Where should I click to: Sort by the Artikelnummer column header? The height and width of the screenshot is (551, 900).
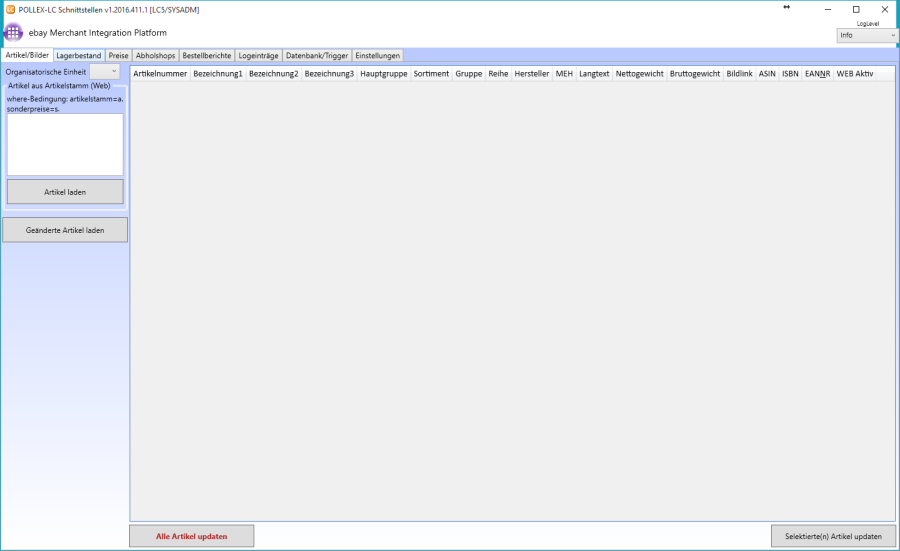coord(160,74)
